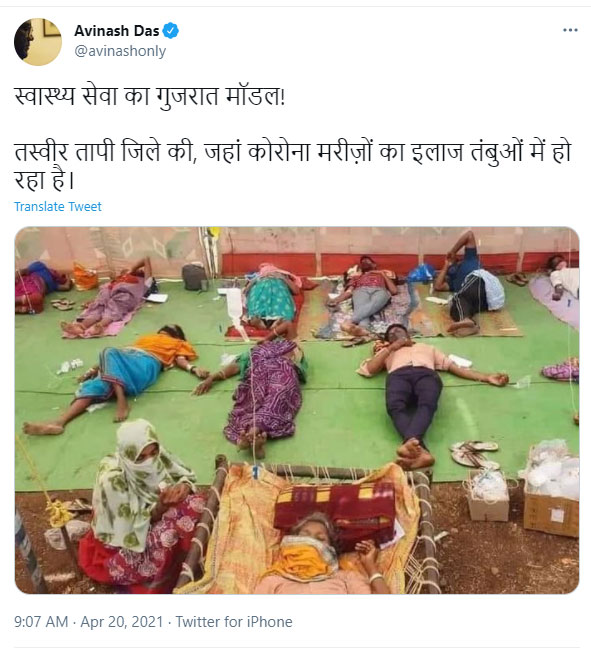Click the word रहा है। ending the tweet

44,180
